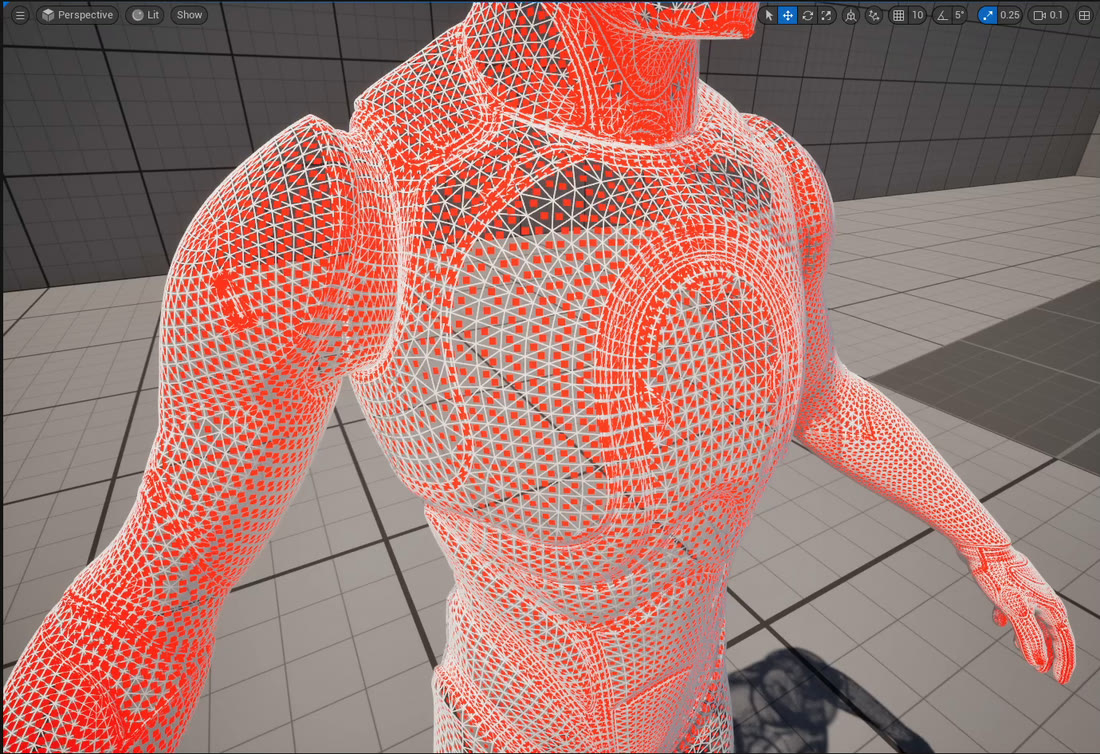Select the Rotate tool

807,15
